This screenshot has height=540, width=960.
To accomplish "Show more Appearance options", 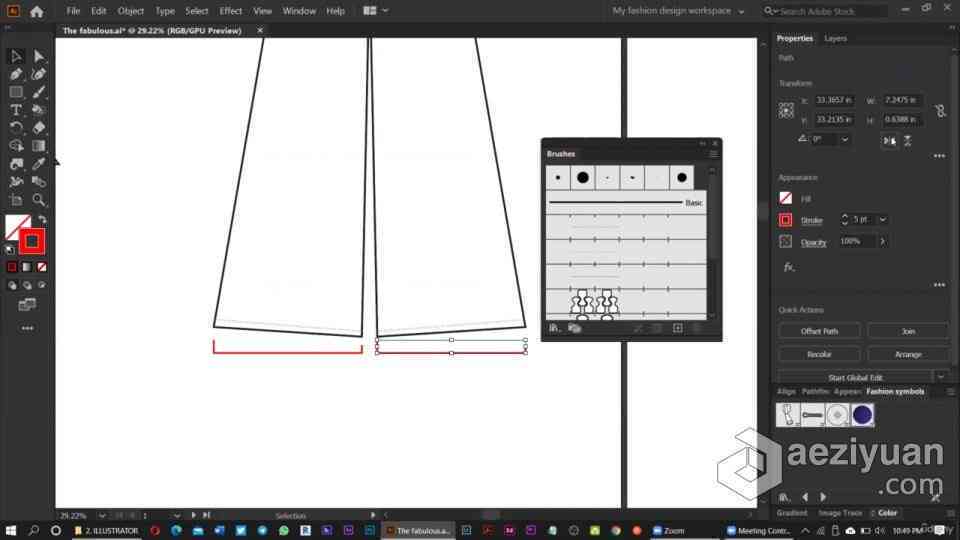I will point(939,285).
